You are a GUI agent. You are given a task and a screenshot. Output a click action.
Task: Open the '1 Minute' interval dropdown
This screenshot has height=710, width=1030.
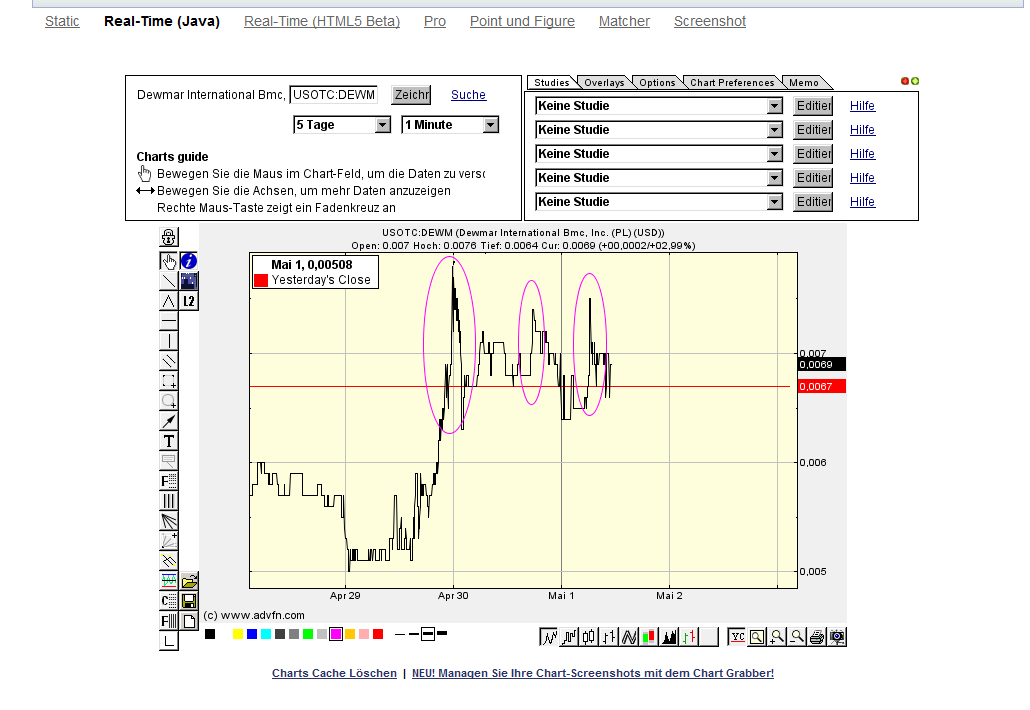pyautogui.click(x=490, y=125)
